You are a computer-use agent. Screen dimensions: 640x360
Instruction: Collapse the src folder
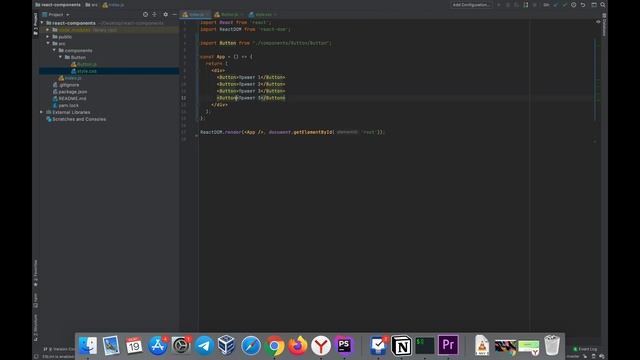pos(48,43)
